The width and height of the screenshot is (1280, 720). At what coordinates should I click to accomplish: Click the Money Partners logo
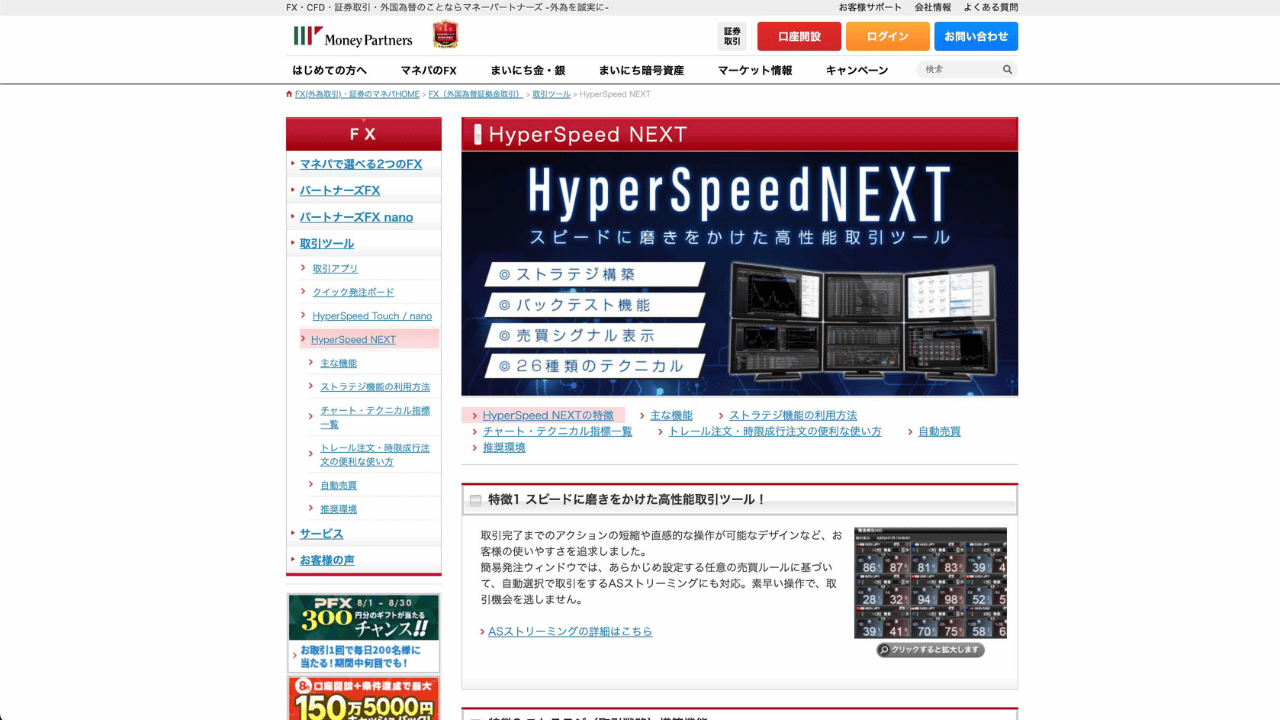352,37
